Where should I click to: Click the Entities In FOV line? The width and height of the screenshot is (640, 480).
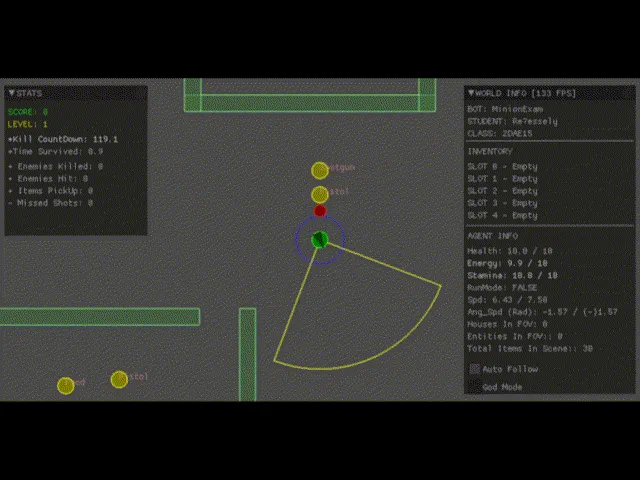click(515, 336)
